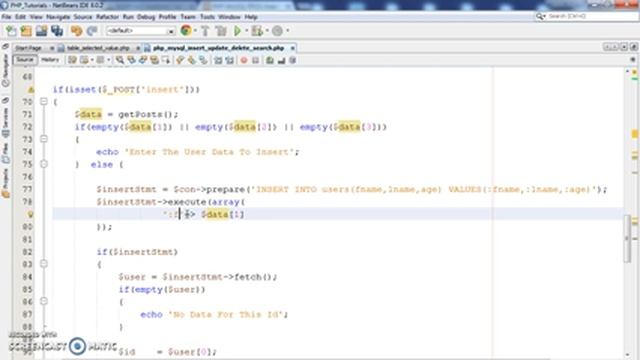Open the Window menu
The image size is (640, 360).
point(229,17)
